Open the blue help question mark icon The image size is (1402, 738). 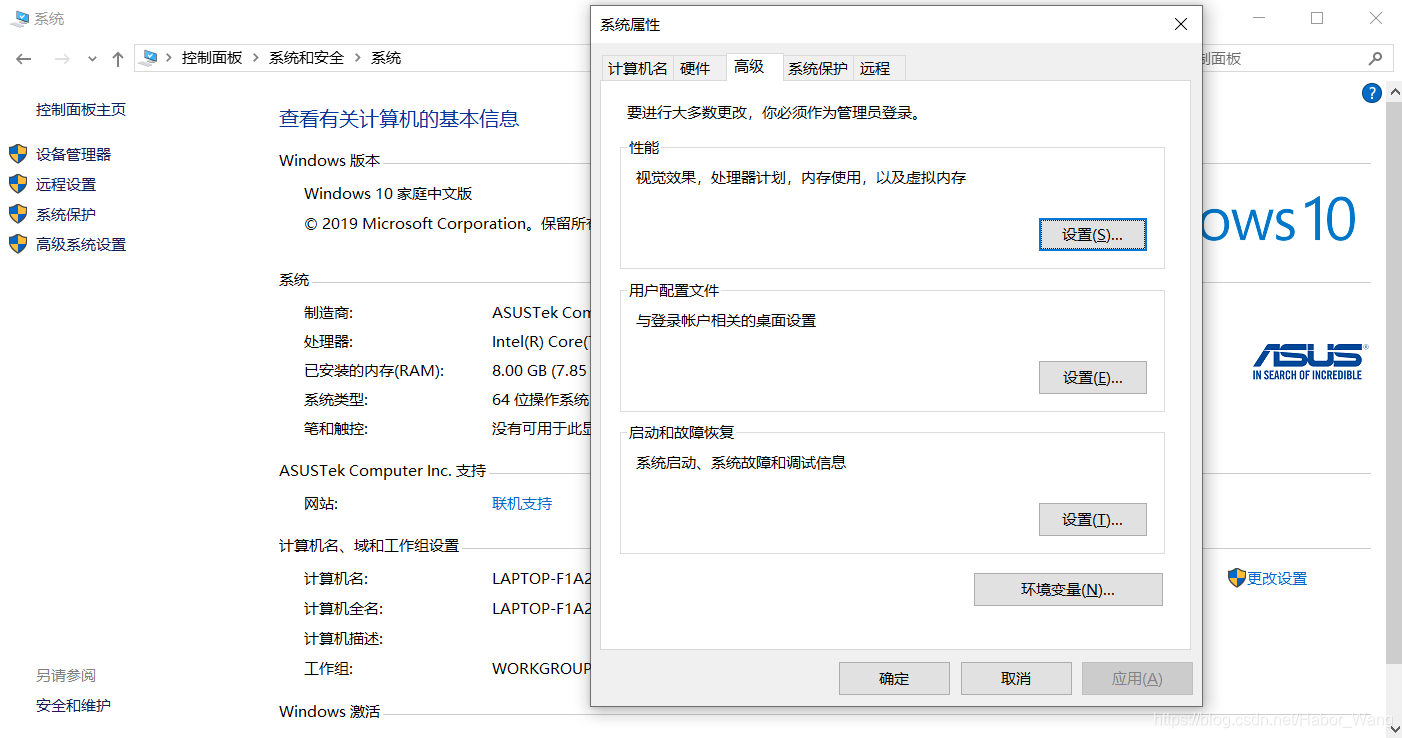(x=1372, y=93)
